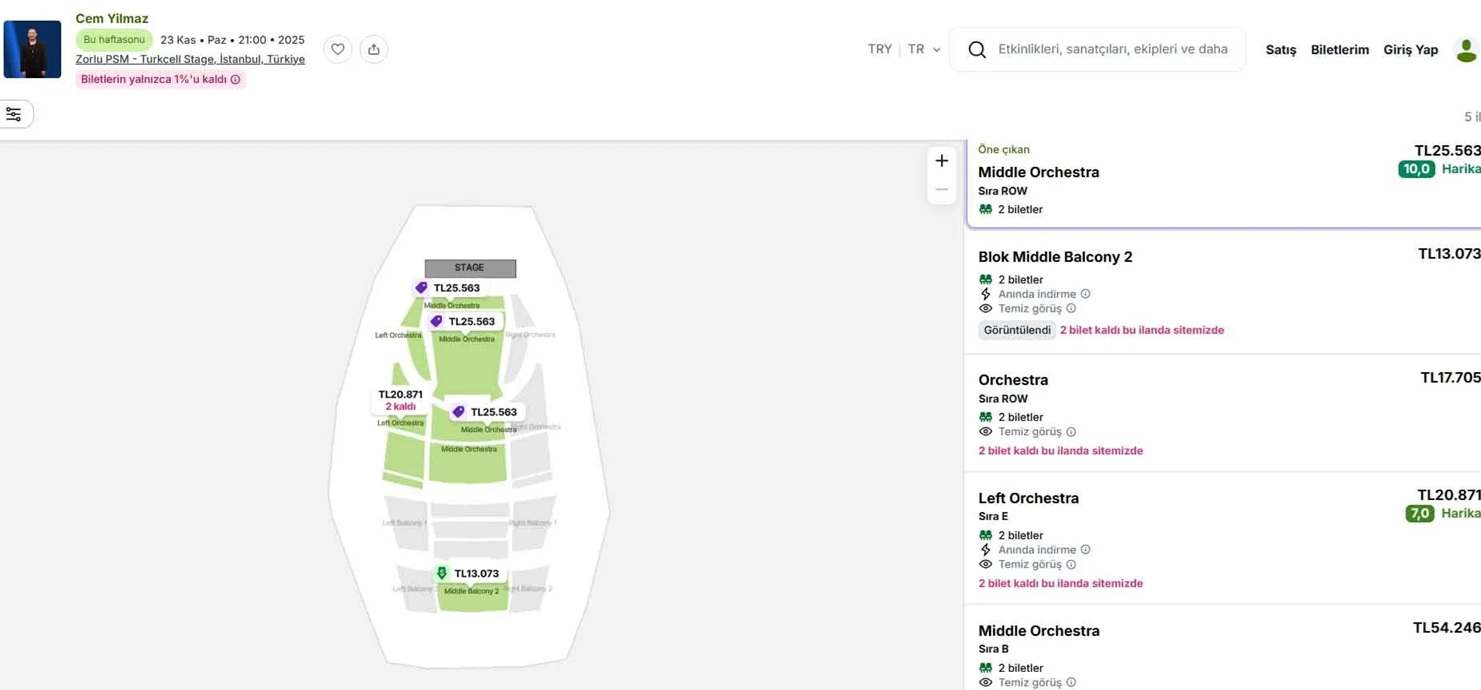Click the user profile avatar icon

point(1466,49)
